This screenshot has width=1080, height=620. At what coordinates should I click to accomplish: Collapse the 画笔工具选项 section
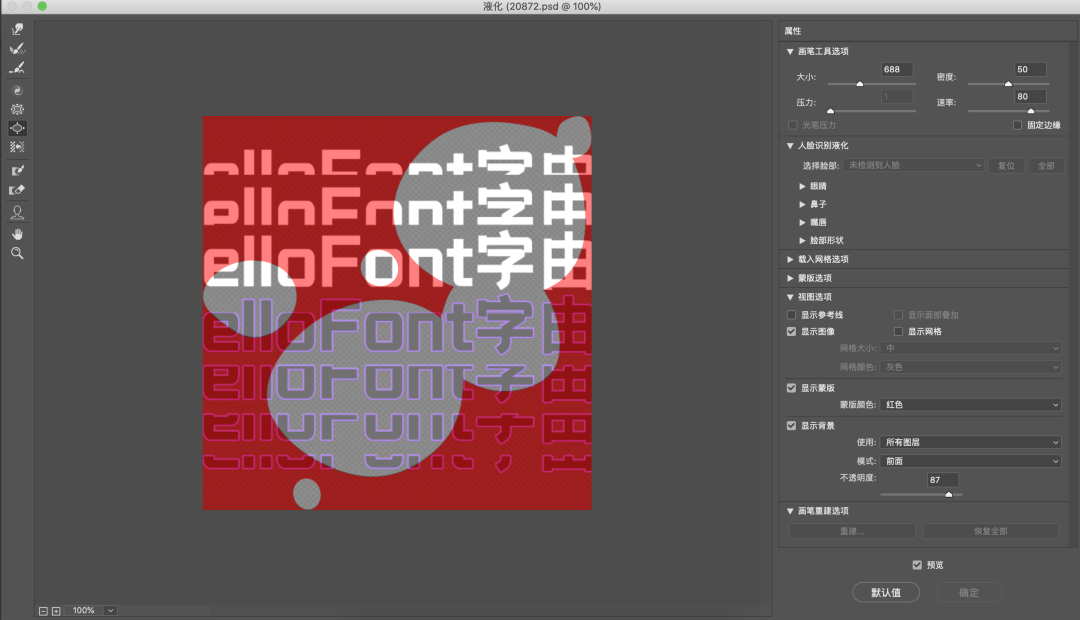pos(790,51)
